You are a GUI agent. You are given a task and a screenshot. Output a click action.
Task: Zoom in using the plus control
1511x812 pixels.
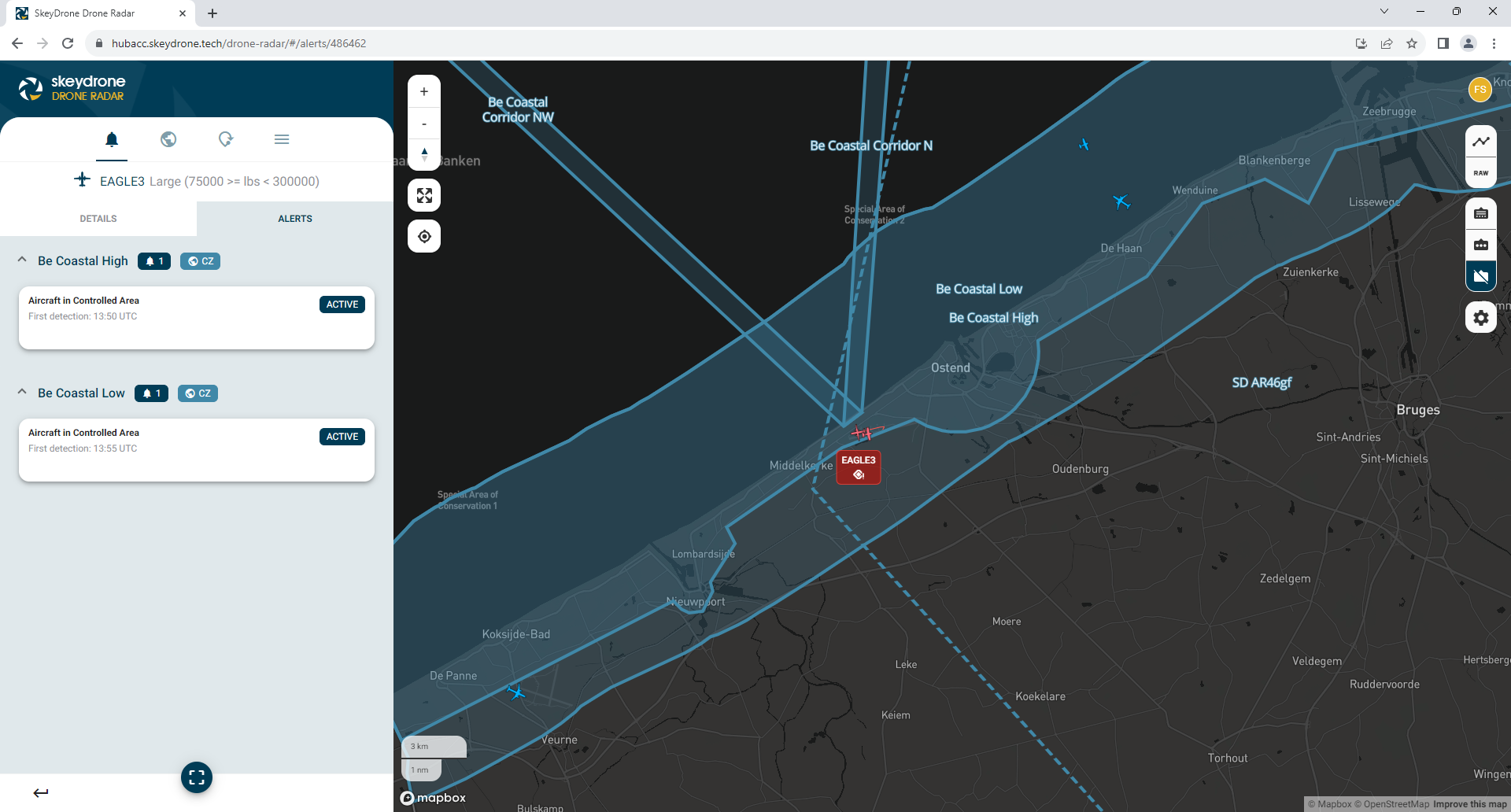(424, 90)
